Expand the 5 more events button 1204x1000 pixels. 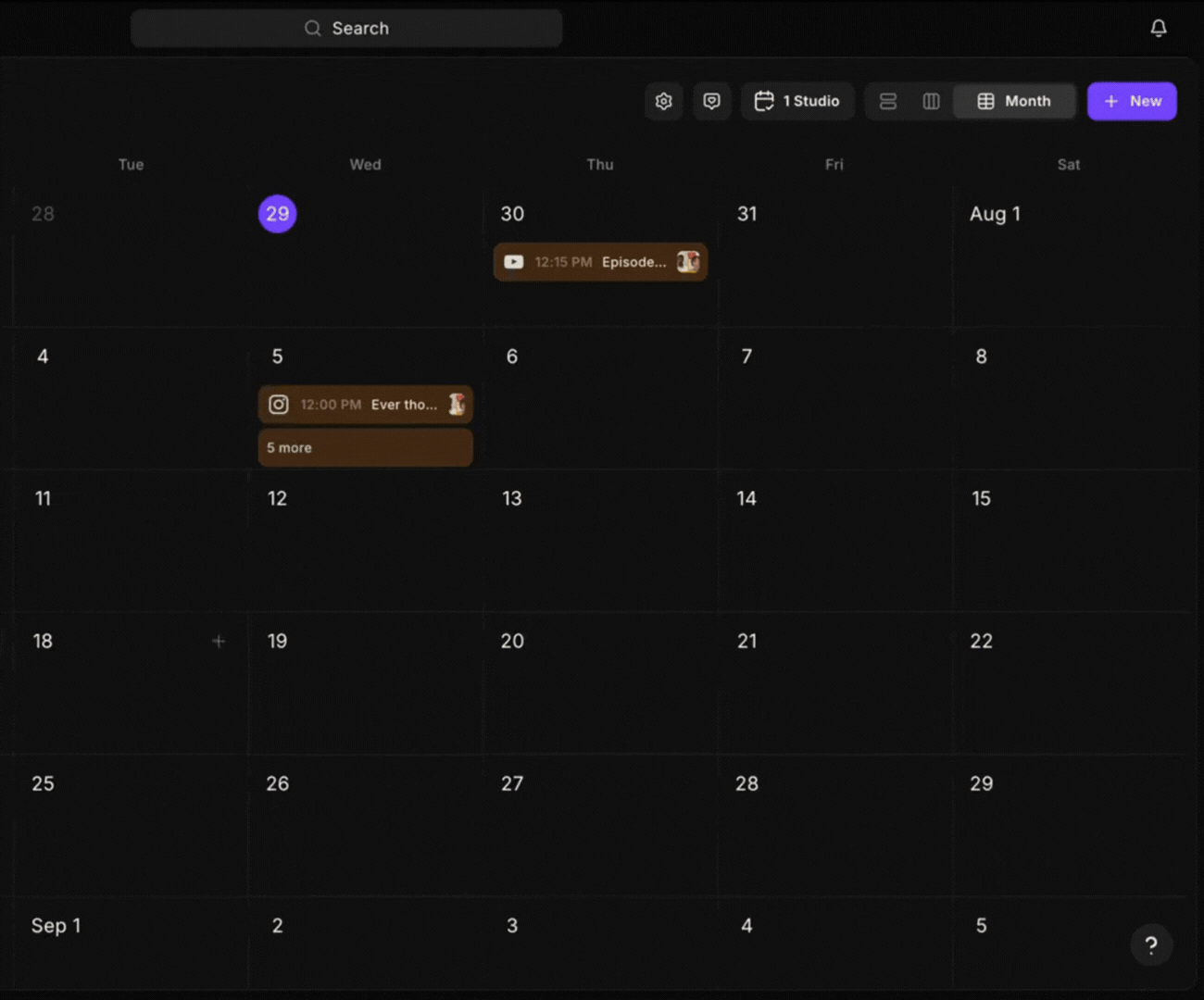pos(365,447)
